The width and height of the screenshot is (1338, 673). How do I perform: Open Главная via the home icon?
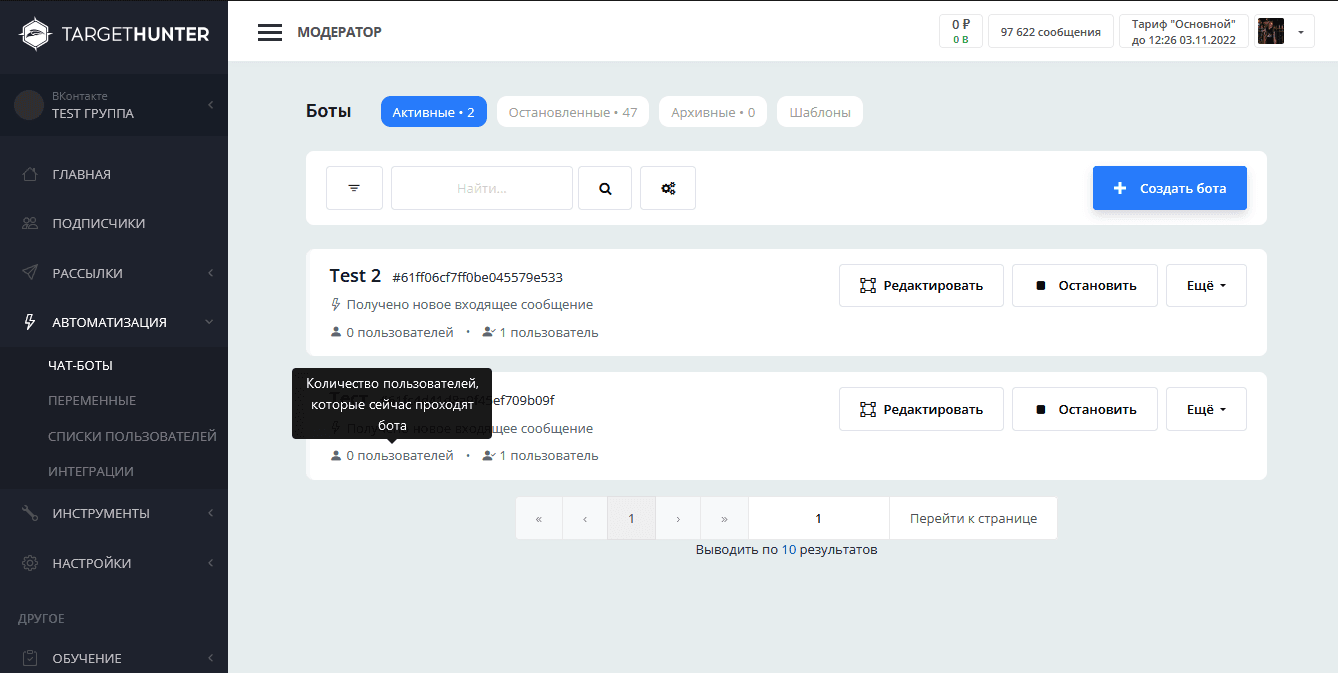point(31,174)
